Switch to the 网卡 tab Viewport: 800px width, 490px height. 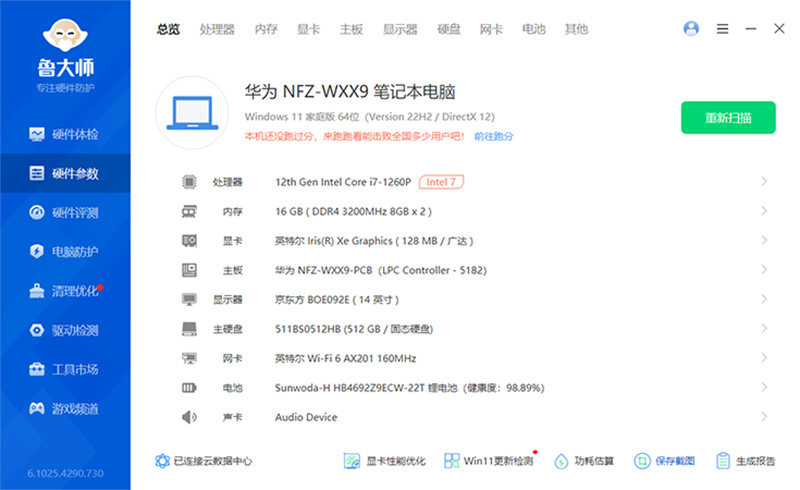[491, 29]
